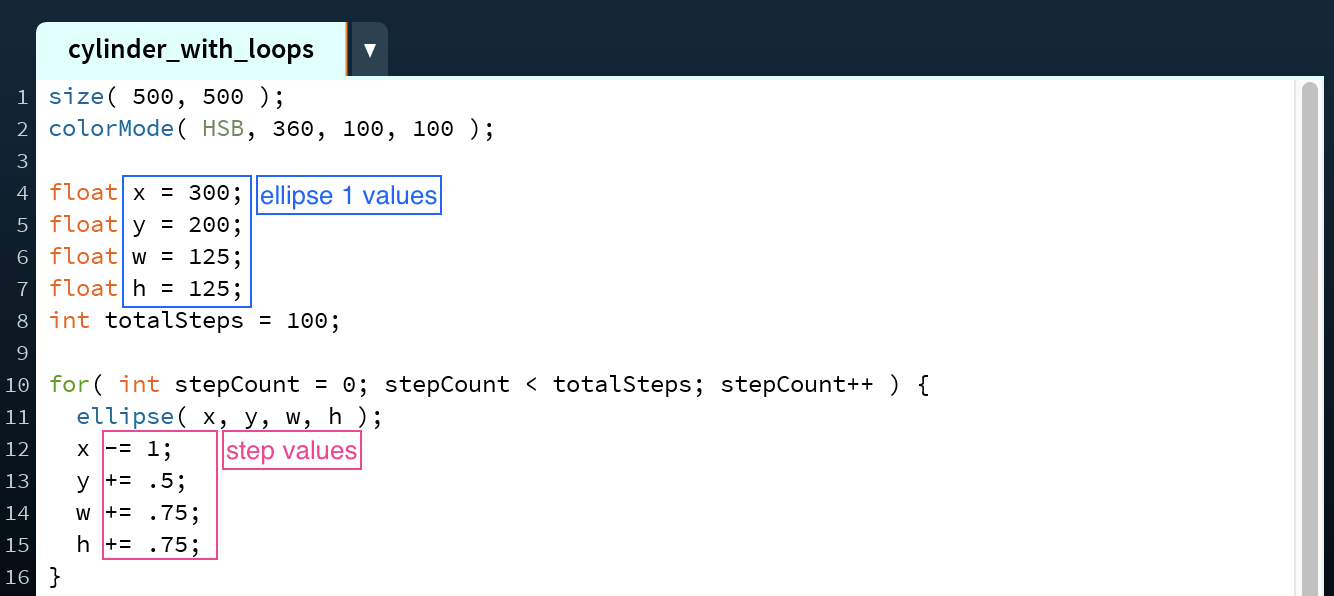Click the 'for' keyword on line 10

click(69, 385)
